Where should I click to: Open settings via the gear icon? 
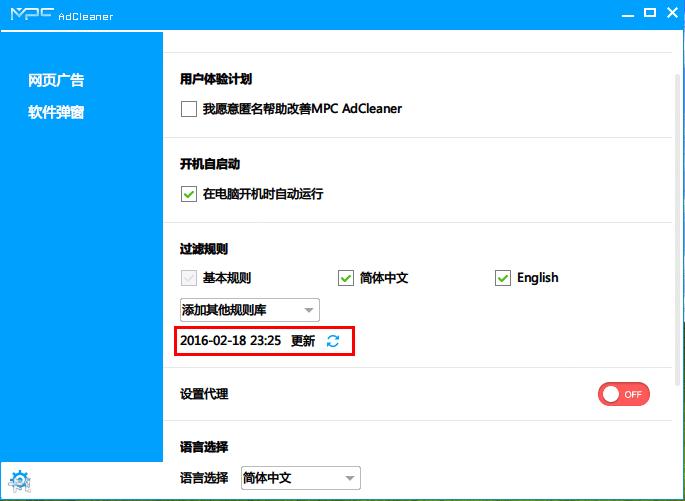click(20, 481)
